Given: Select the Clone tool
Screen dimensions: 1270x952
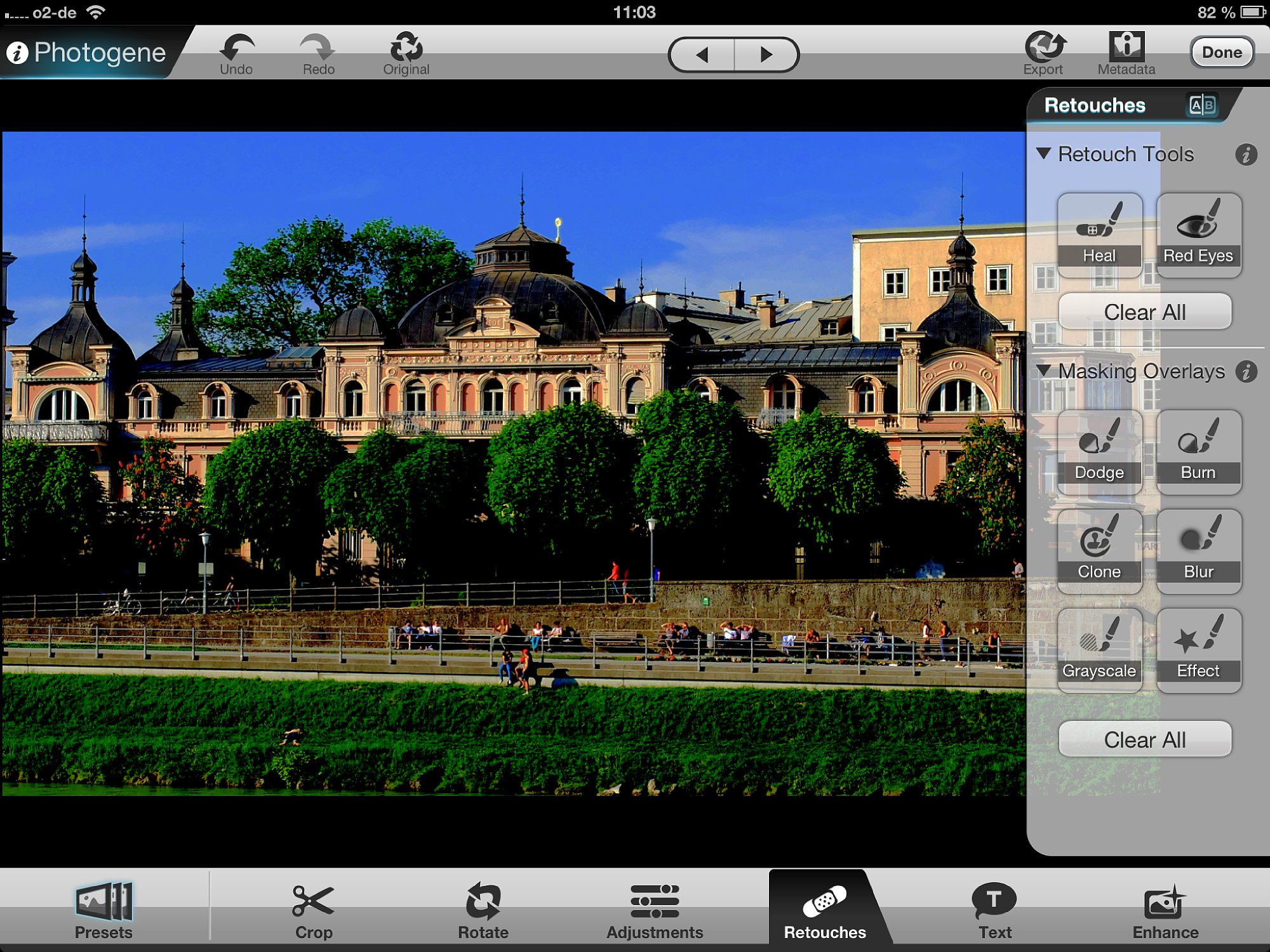Looking at the screenshot, I should (1099, 551).
